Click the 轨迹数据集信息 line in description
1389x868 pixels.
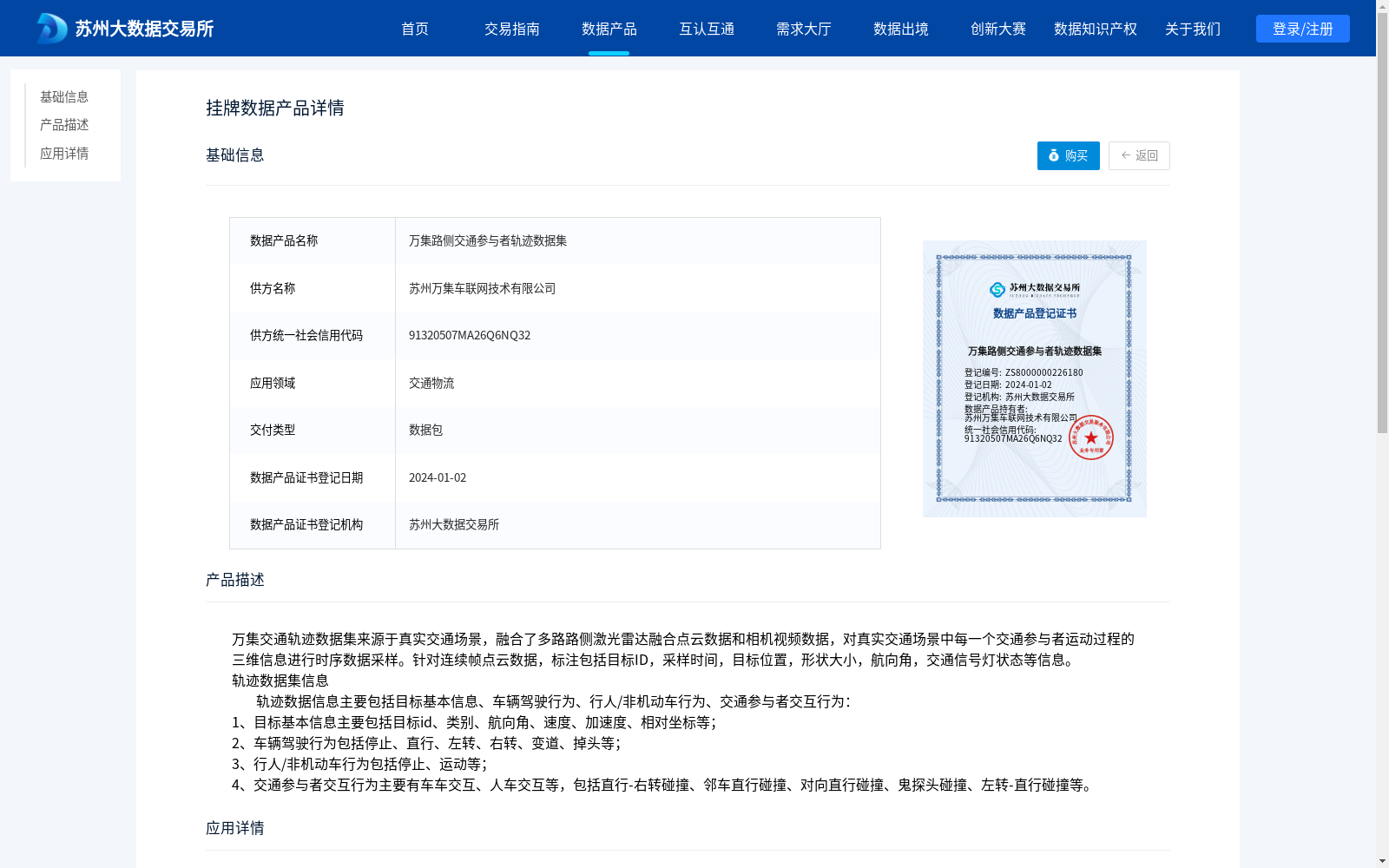click(x=280, y=681)
